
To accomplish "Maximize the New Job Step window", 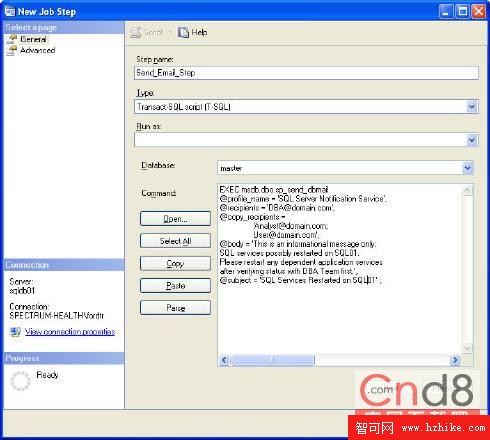I will pos(463,12).
